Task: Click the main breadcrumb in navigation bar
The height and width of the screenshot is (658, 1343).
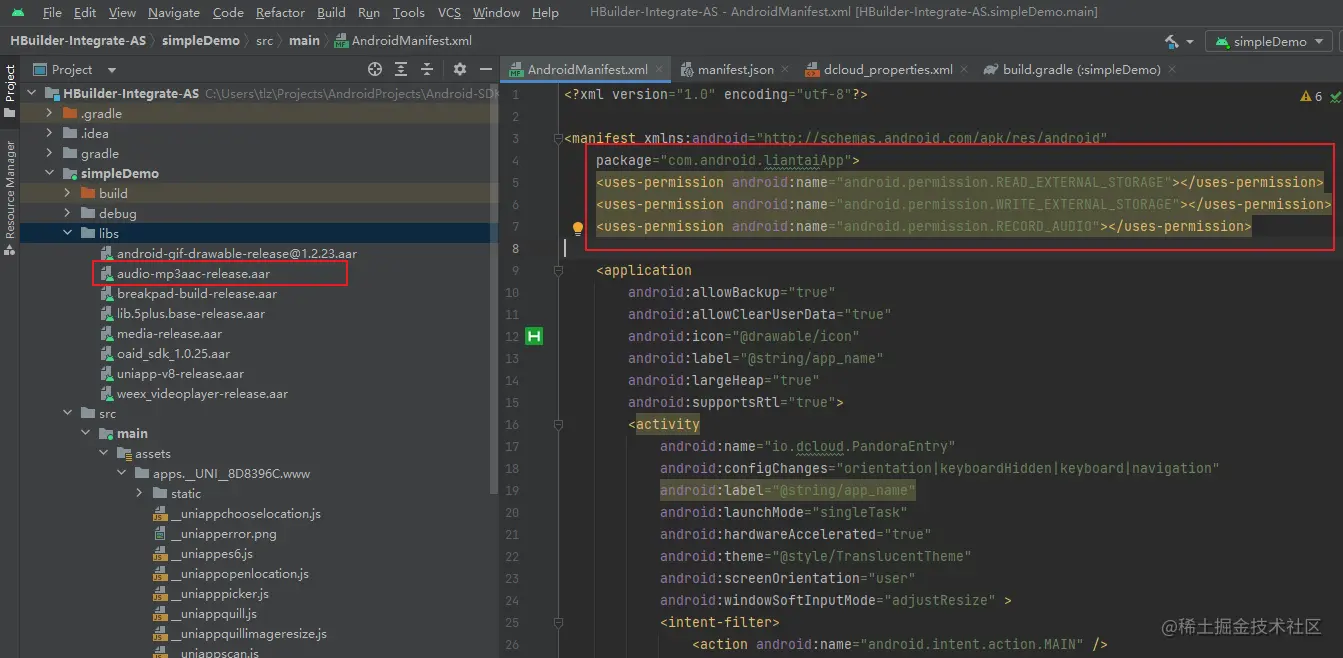Action: coord(304,41)
